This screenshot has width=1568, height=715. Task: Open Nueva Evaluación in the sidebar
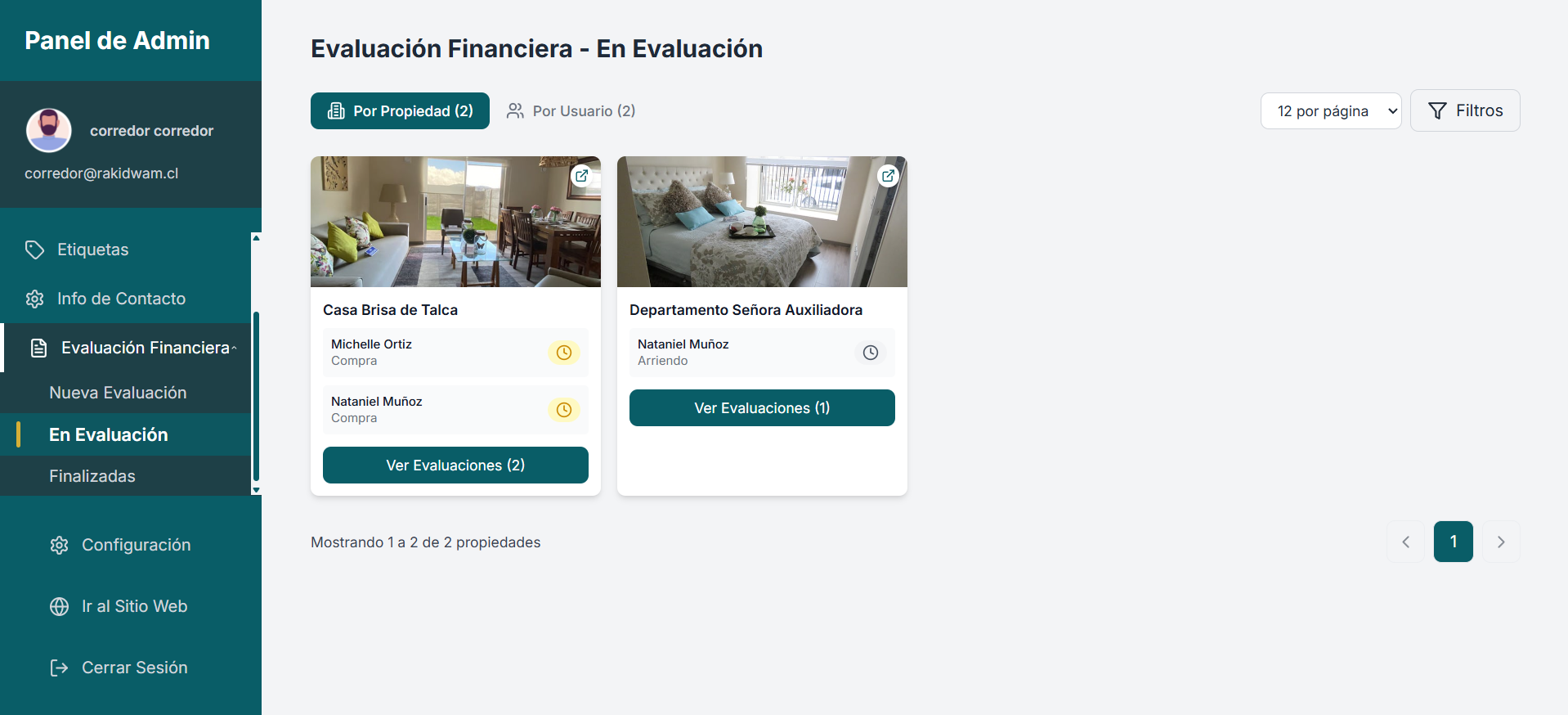point(118,393)
